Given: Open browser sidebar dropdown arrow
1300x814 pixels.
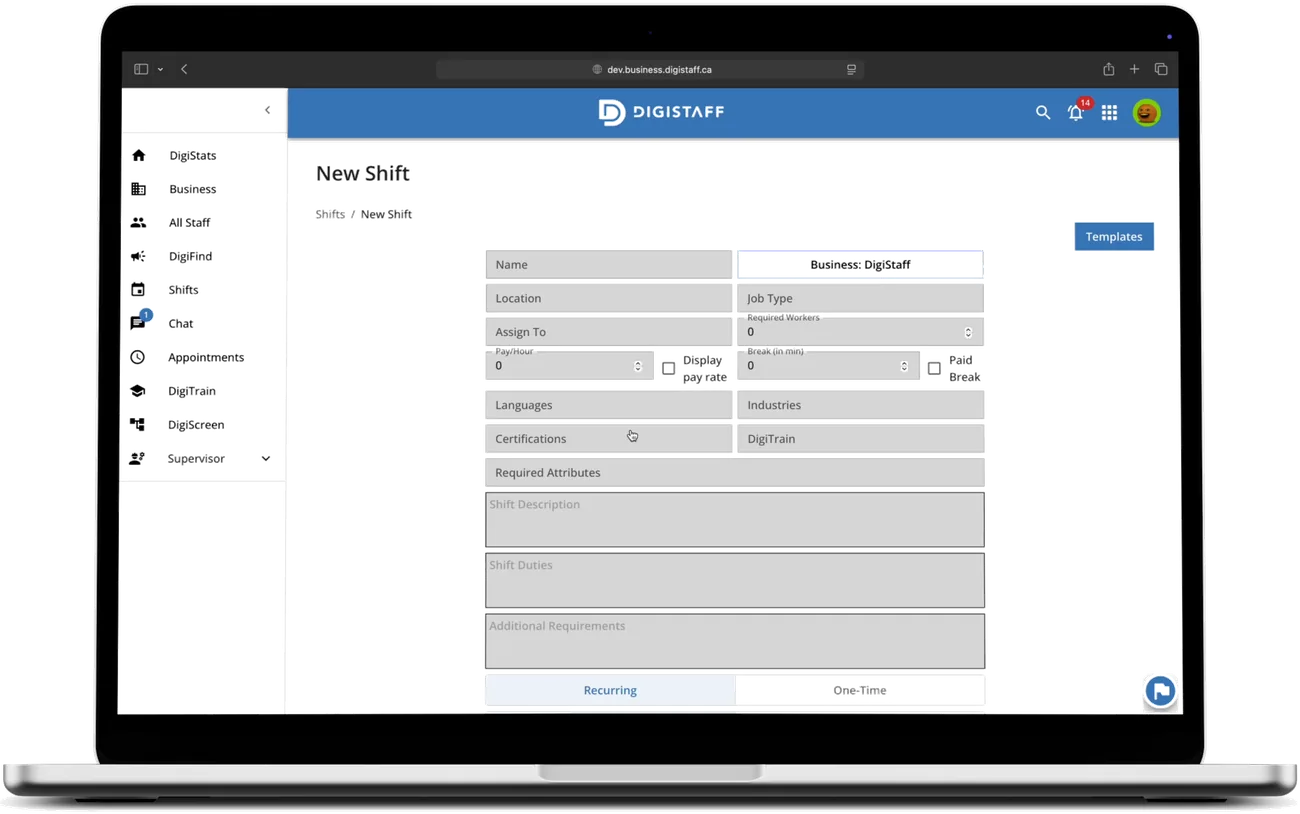Looking at the screenshot, I should click(x=160, y=70).
